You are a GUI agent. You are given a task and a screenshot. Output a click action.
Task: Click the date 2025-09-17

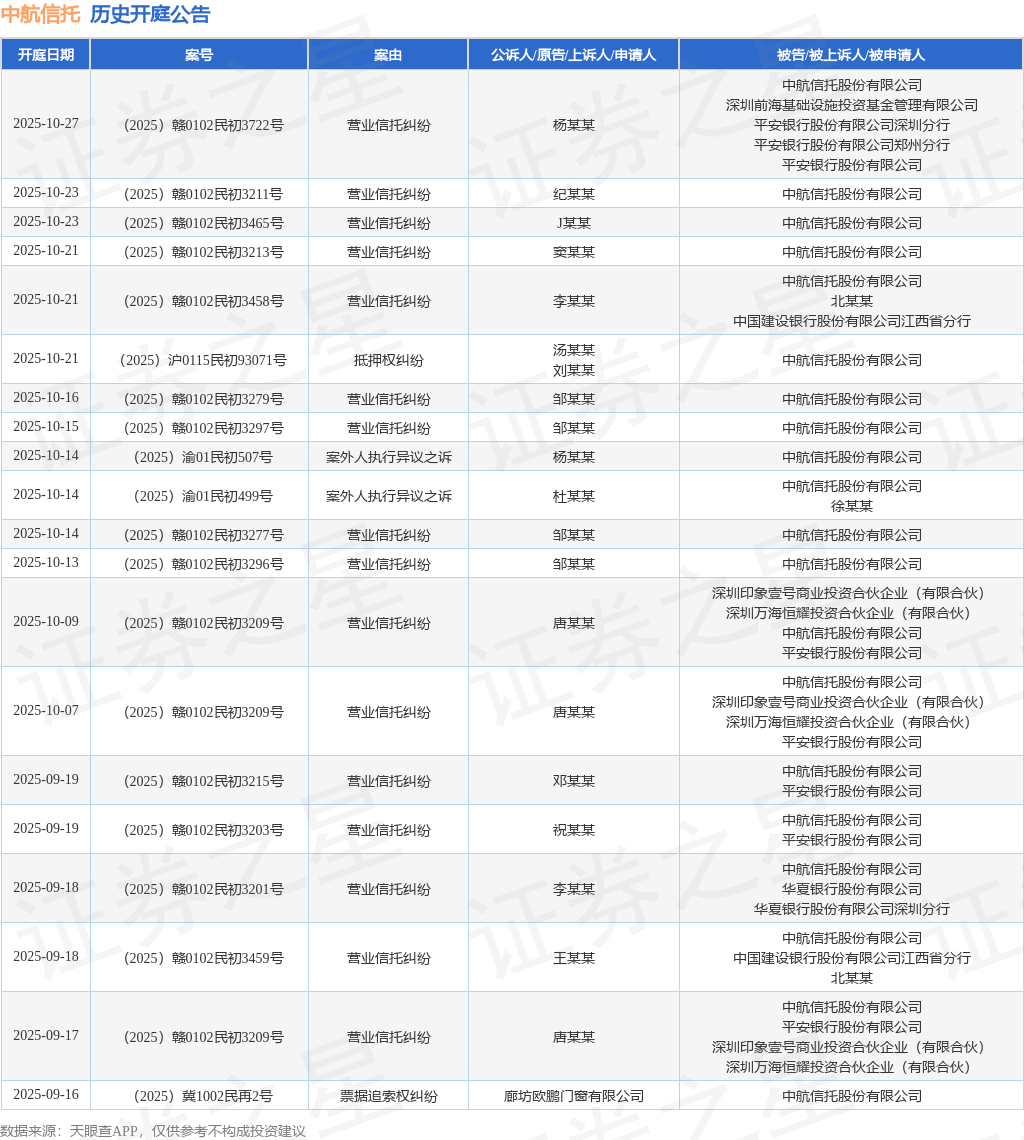46,1035
